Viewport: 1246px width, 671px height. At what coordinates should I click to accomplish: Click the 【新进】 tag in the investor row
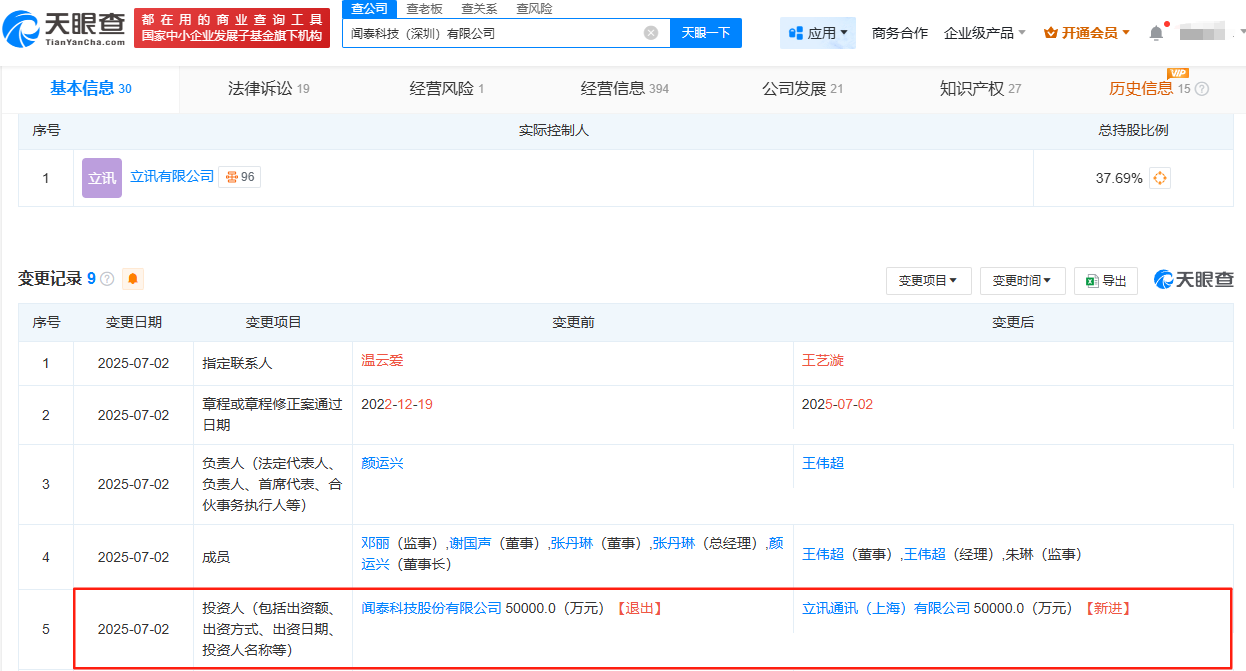click(1107, 608)
